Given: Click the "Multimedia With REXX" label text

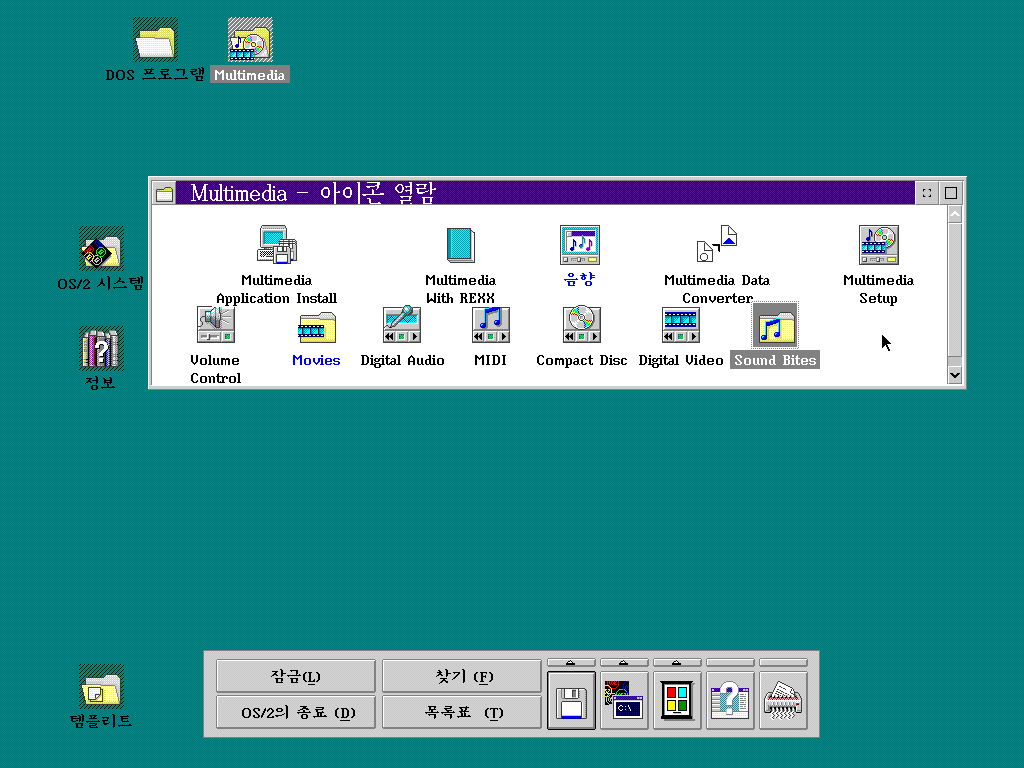Looking at the screenshot, I should (460, 289).
